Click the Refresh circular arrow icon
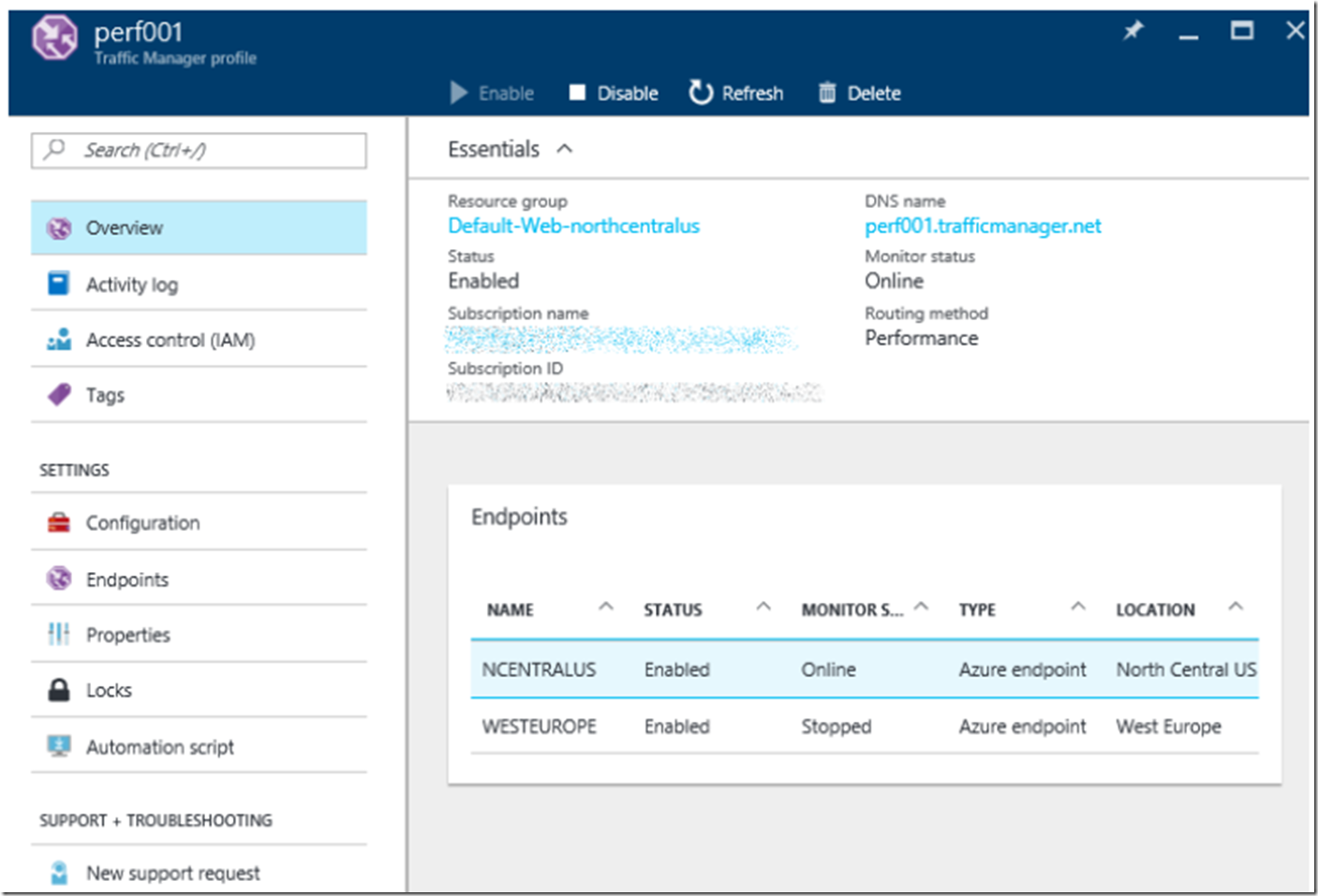 click(701, 92)
